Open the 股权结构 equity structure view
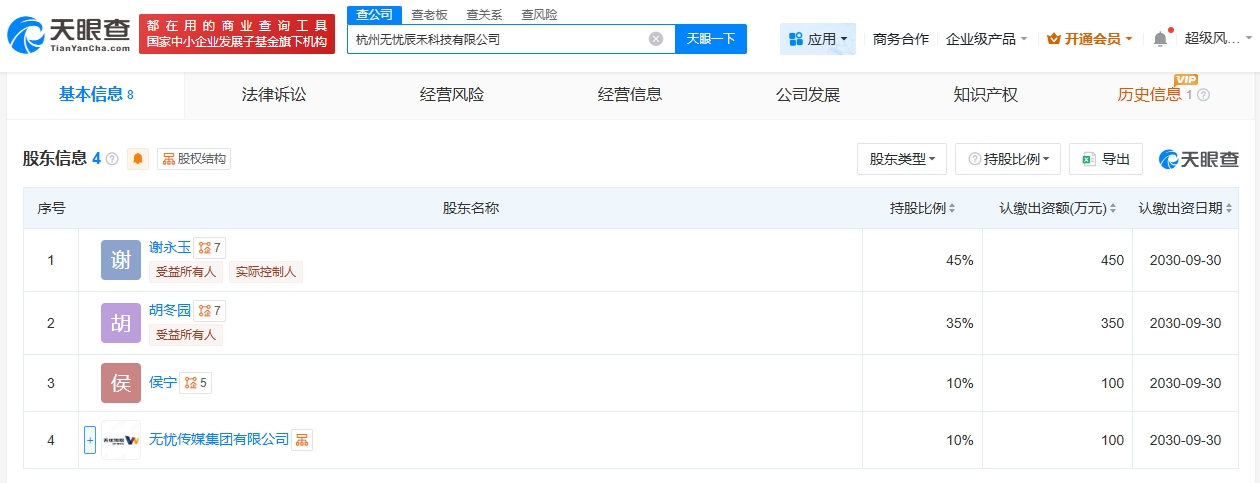 194,159
